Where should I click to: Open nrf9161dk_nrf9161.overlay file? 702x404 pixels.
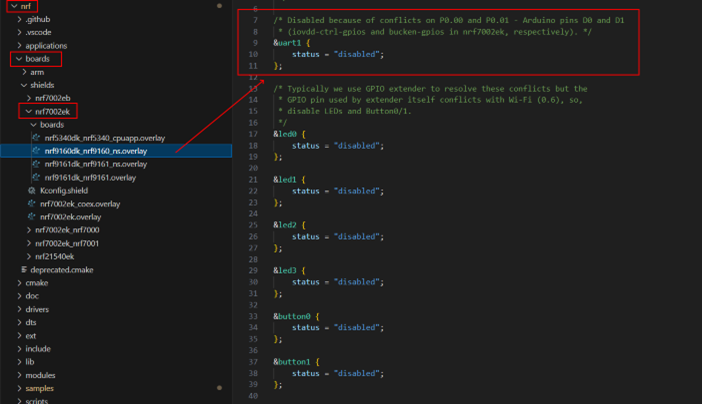(x=90, y=177)
